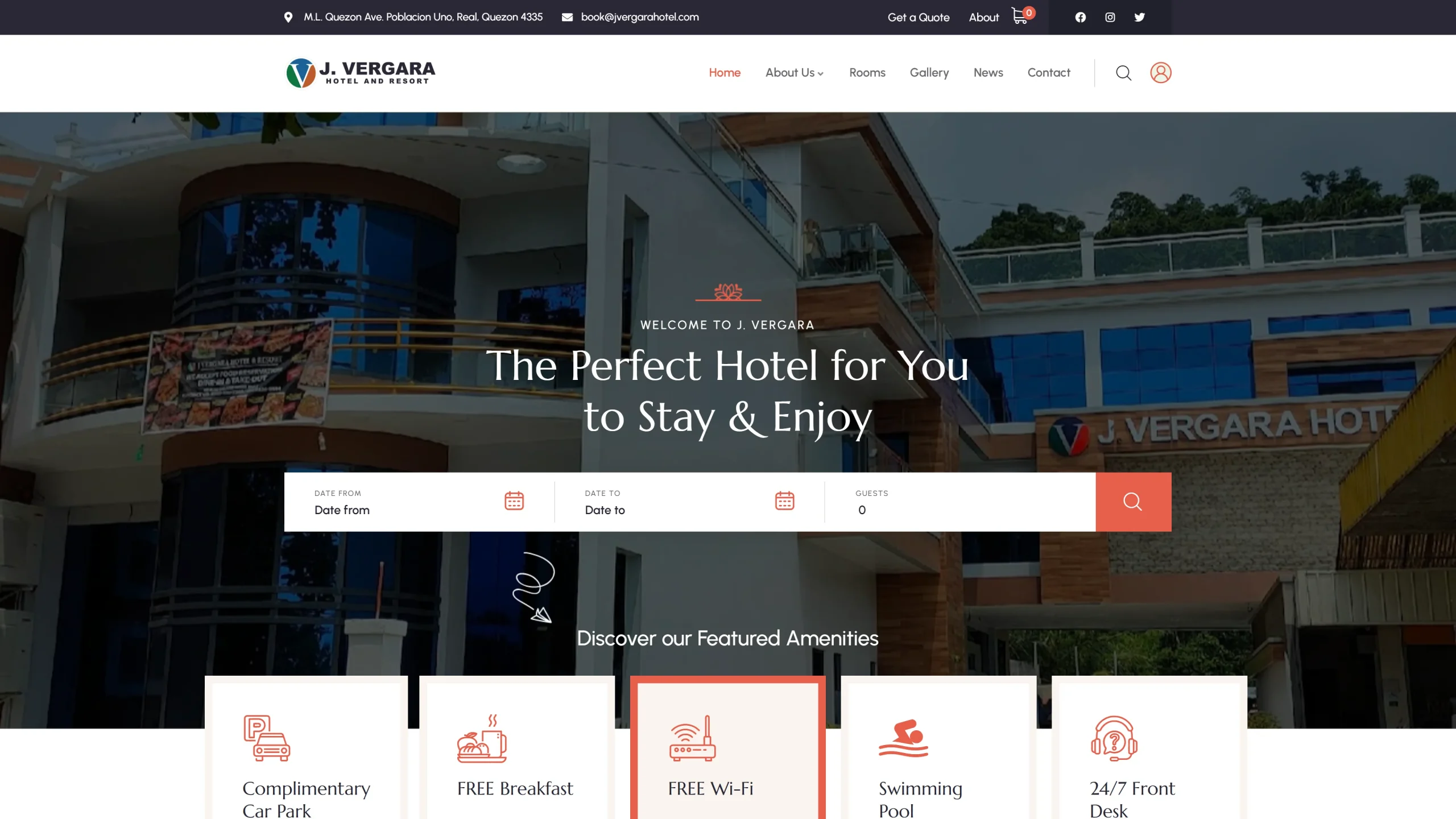Viewport: 1456px width, 819px height.
Task: Click the user account icon
Action: coord(1160,72)
